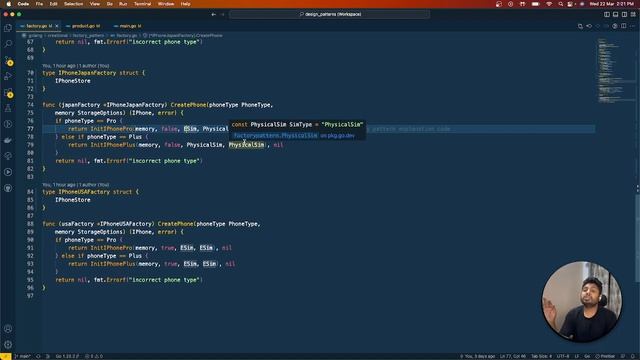Click the Prettier status bar item

pos(605,356)
